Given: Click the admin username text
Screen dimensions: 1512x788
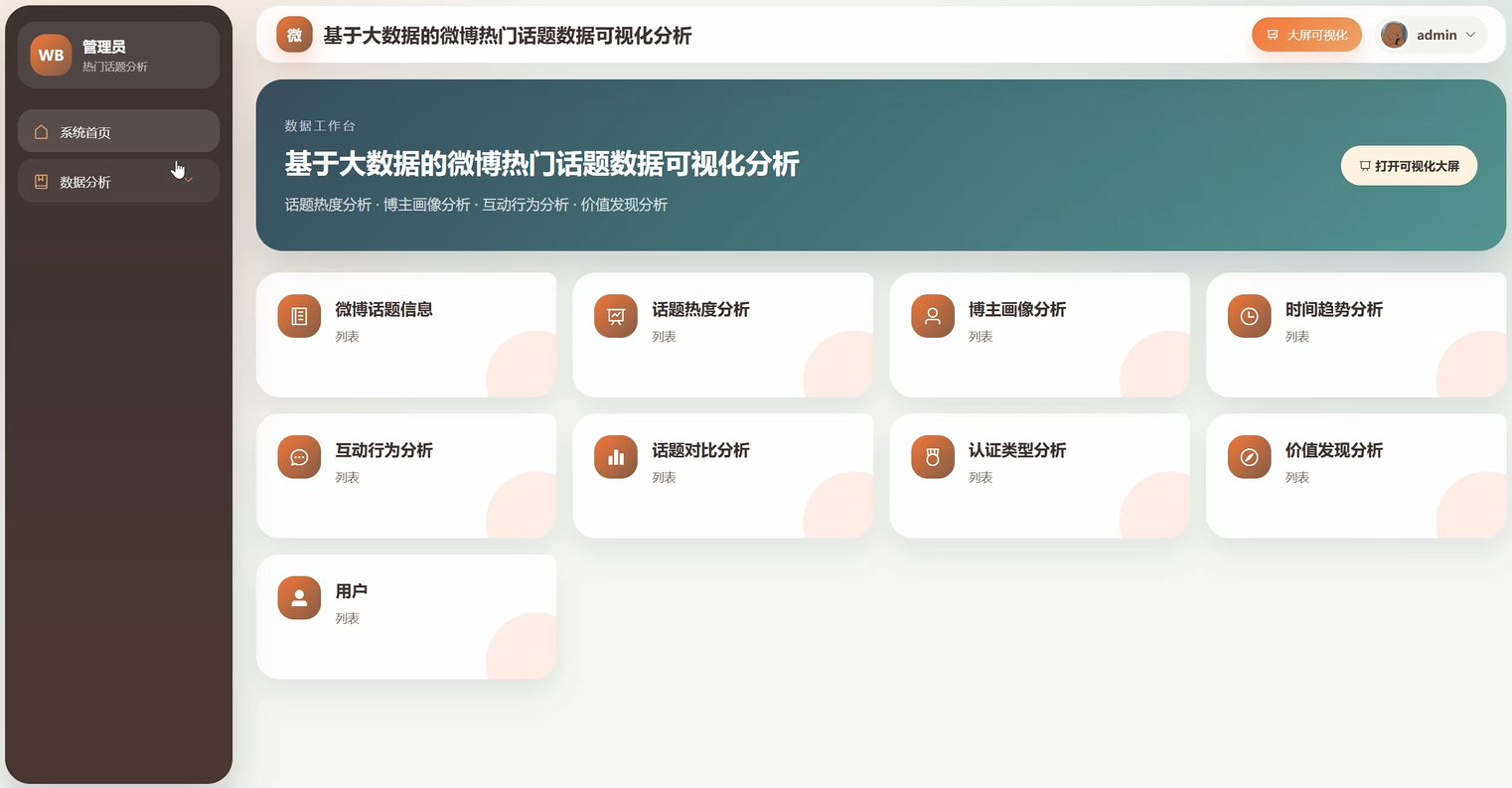Looking at the screenshot, I should coord(1436,35).
